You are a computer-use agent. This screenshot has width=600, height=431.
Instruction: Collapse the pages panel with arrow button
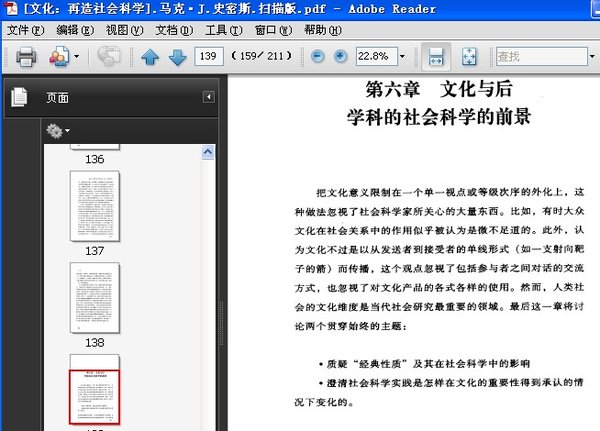(209, 97)
